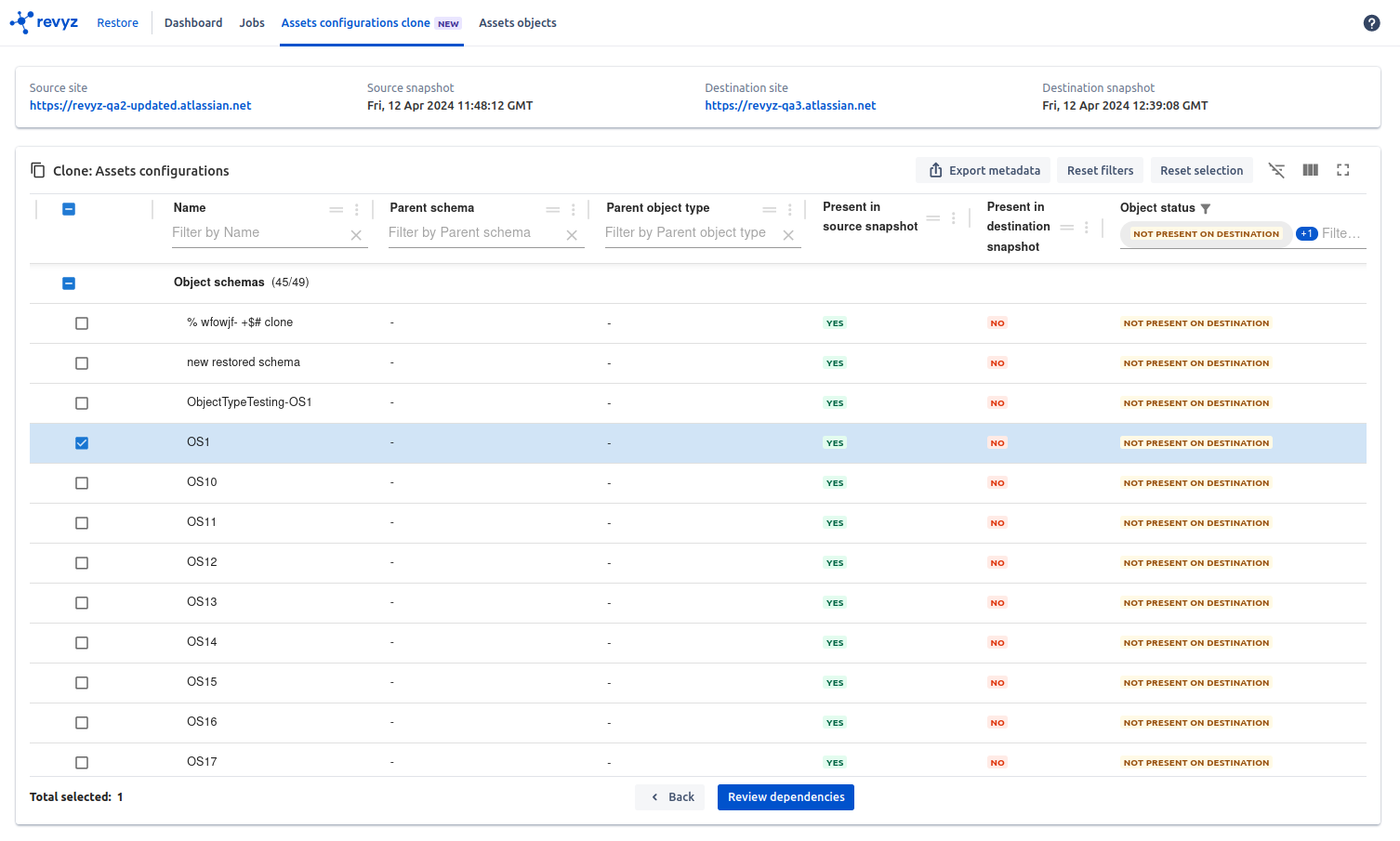Click the clone icon beside Clone: Assets configurations
Image resolution: width=1400 pixels, height=841 pixels.
pos(38,170)
